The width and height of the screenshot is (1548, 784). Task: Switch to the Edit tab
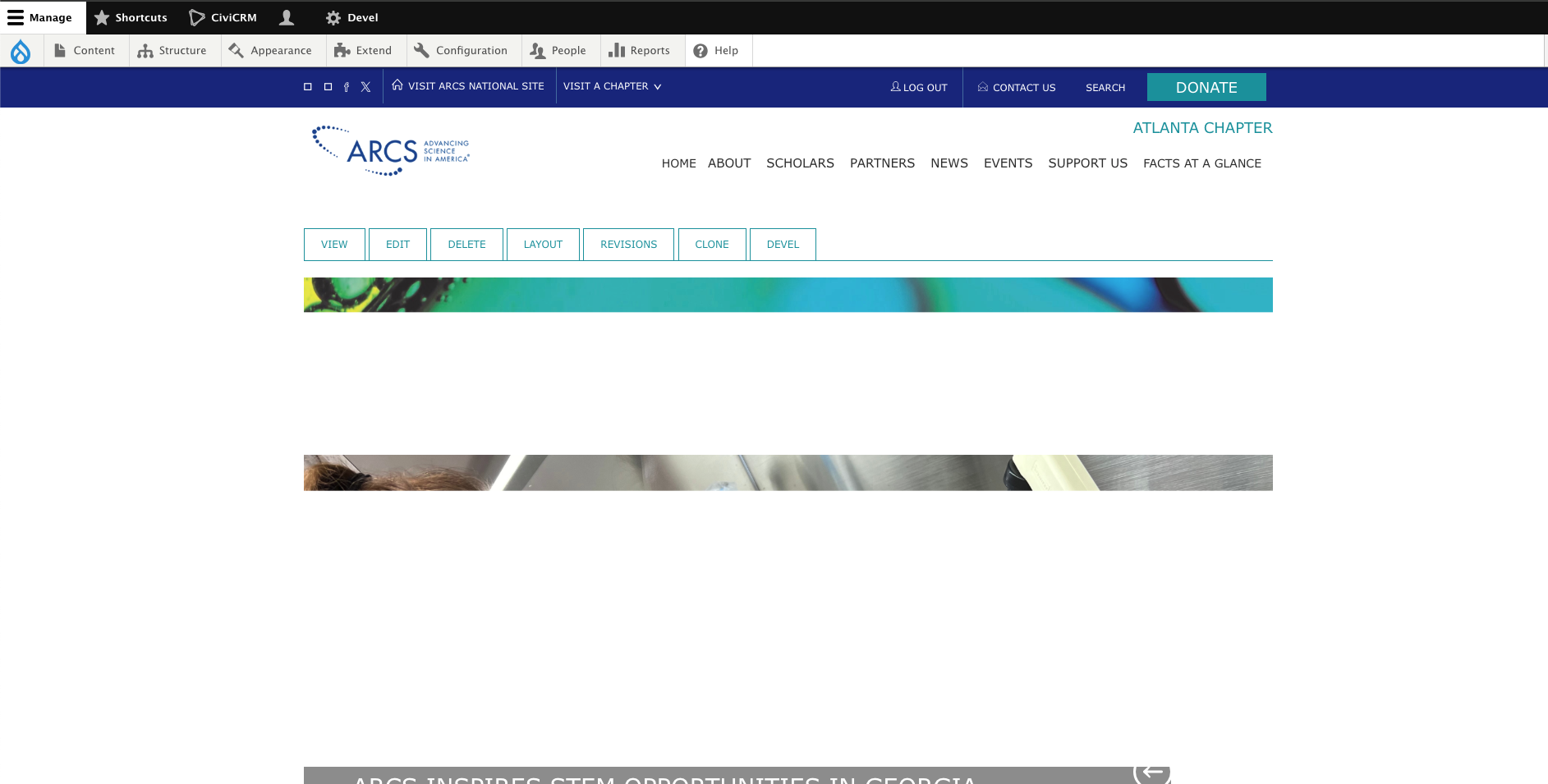tap(397, 245)
